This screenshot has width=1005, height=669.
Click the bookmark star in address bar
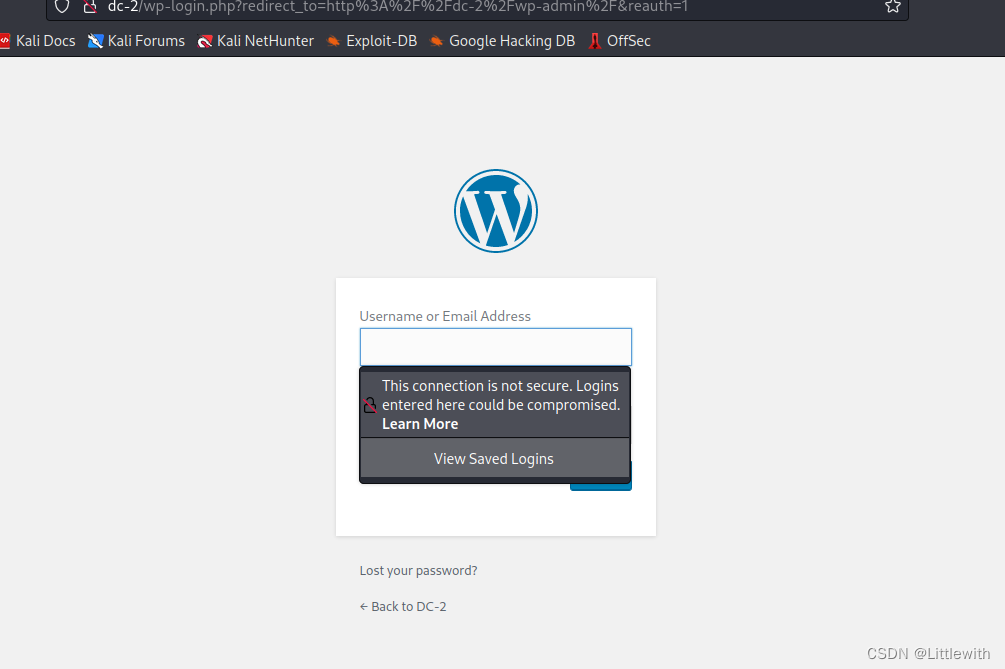click(892, 8)
